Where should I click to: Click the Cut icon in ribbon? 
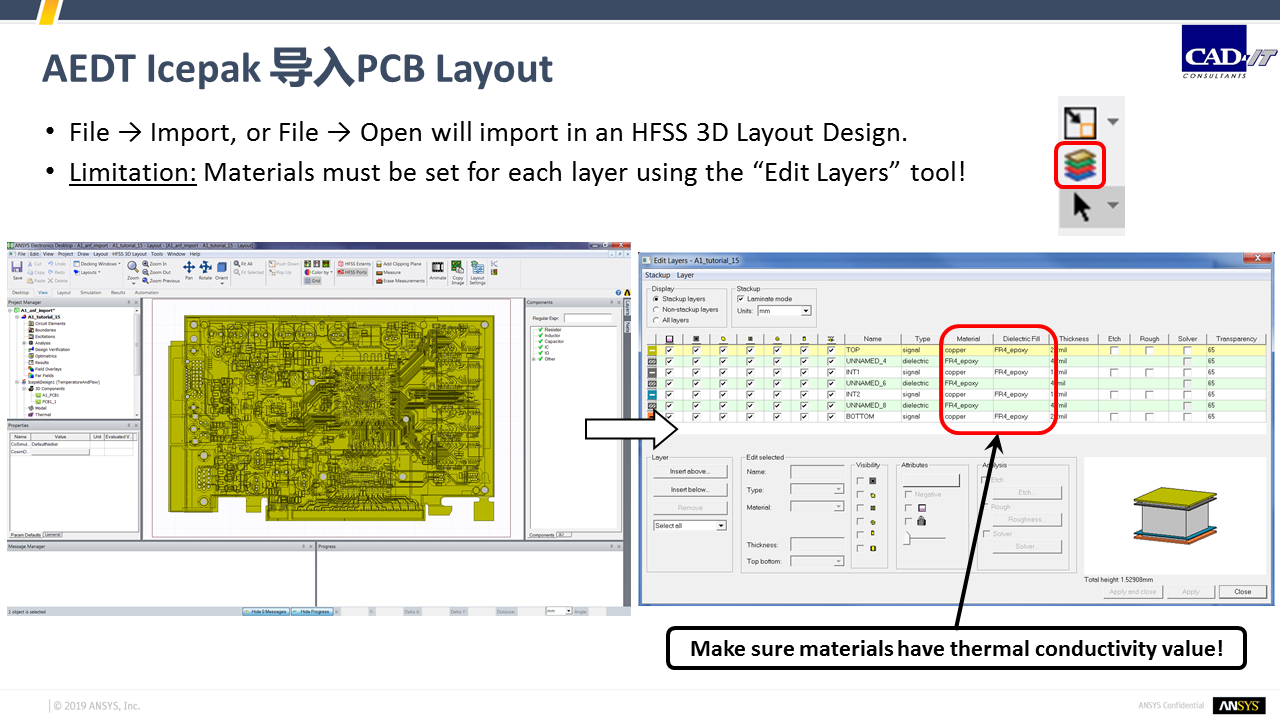tap(34, 264)
